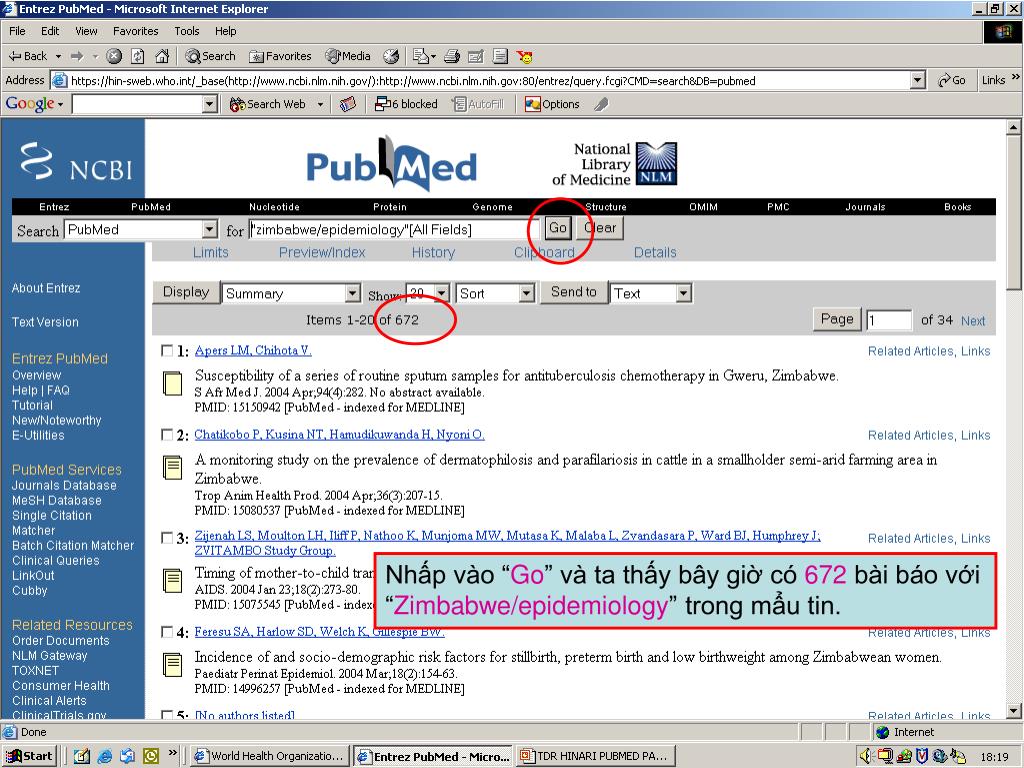
Task: Switch to the Preview/Index tab
Action: (322, 253)
